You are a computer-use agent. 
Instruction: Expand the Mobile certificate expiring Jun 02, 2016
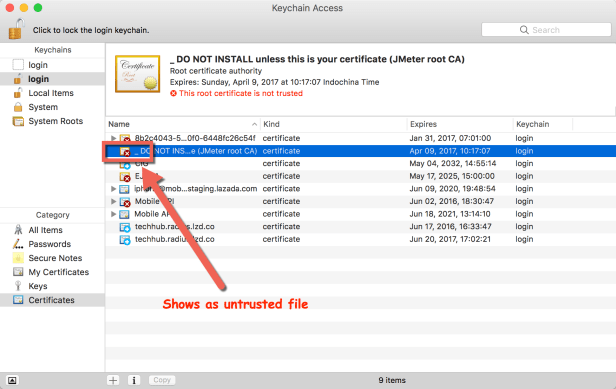[x=113, y=201]
